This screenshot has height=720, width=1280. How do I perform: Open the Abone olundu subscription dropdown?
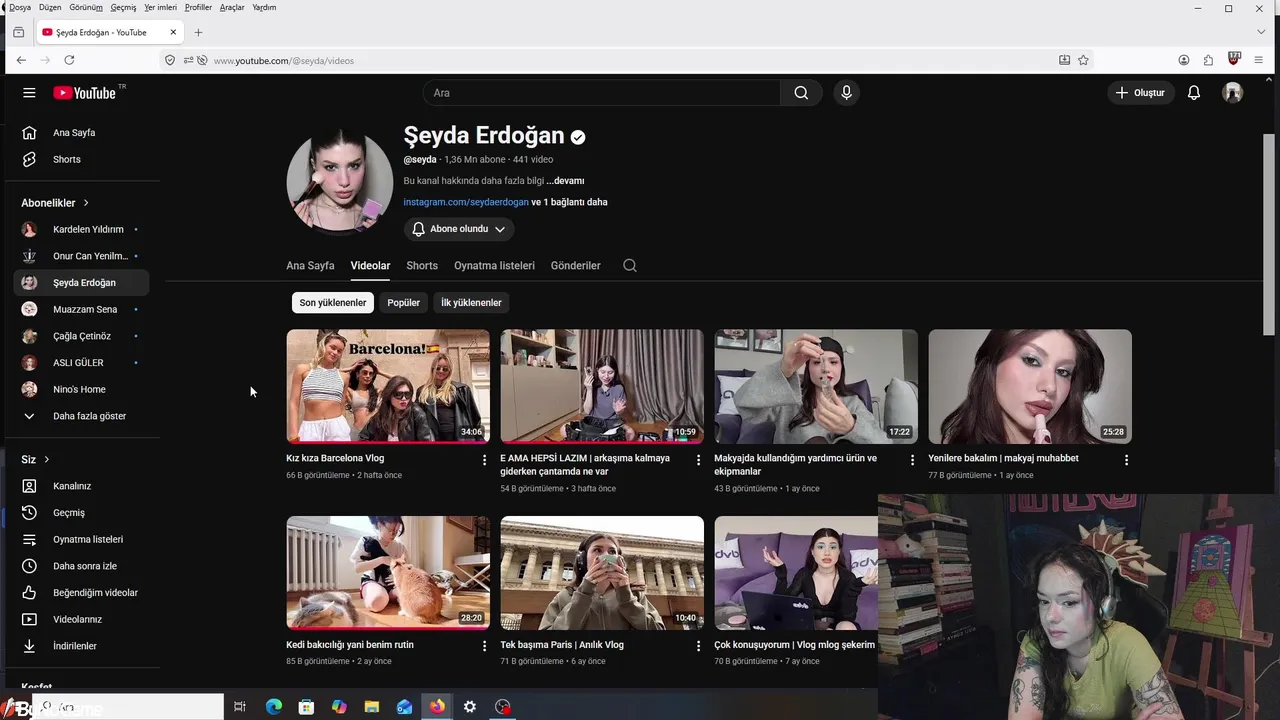click(459, 229)
